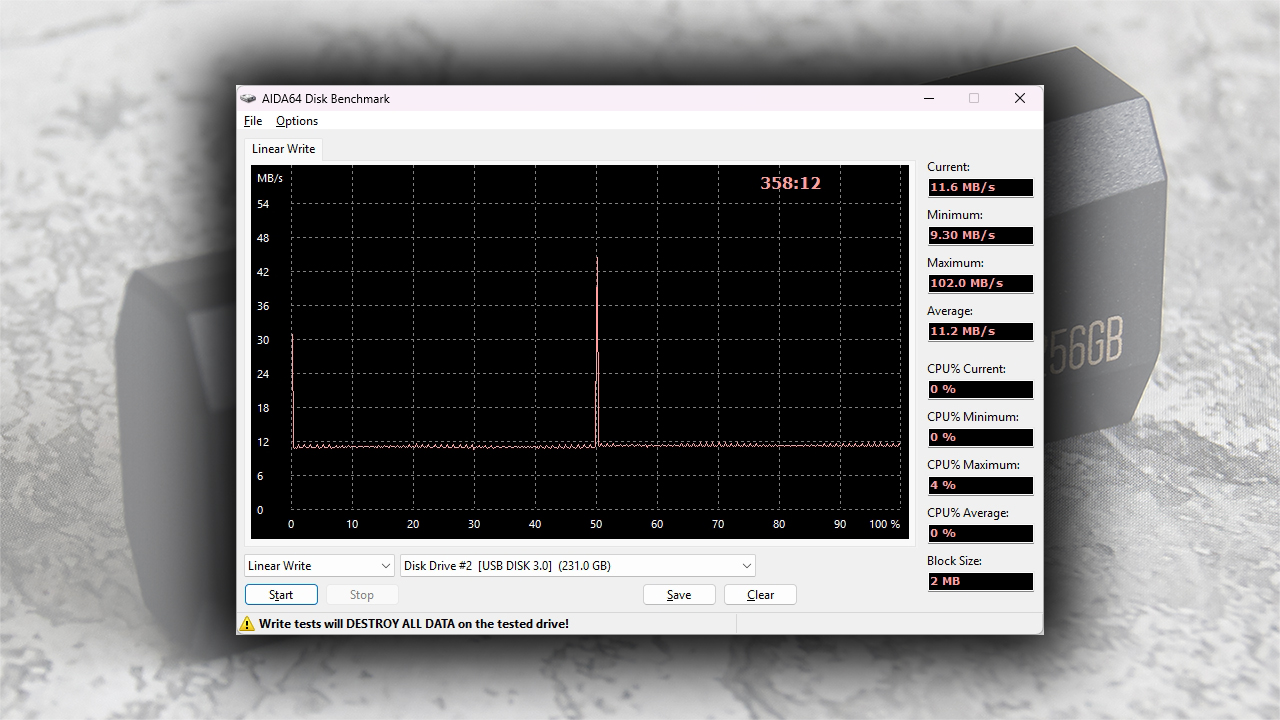This screenshot has width=1280, height=720.
Task: Click the Average speed value 11.2 MB/s
Action: point(980,331)
